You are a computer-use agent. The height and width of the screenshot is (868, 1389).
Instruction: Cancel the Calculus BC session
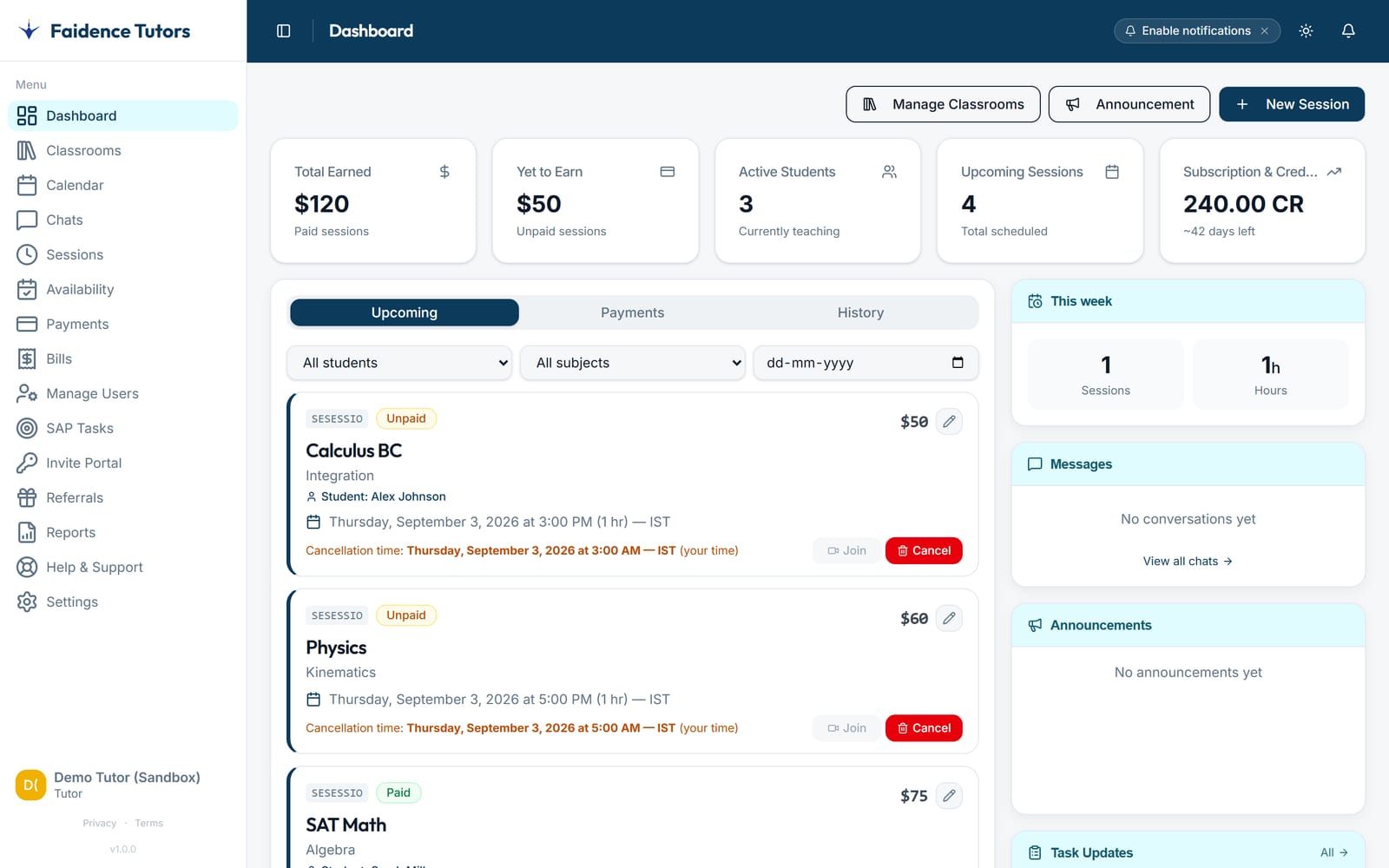coord(924,550)
